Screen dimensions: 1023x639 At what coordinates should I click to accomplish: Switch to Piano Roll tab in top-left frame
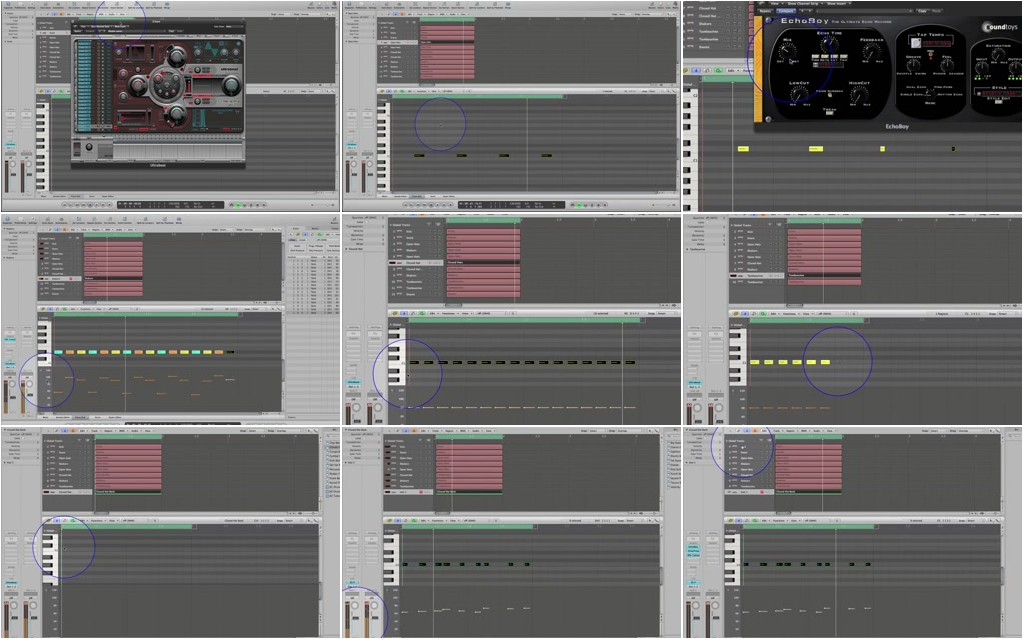coord(75,196)
